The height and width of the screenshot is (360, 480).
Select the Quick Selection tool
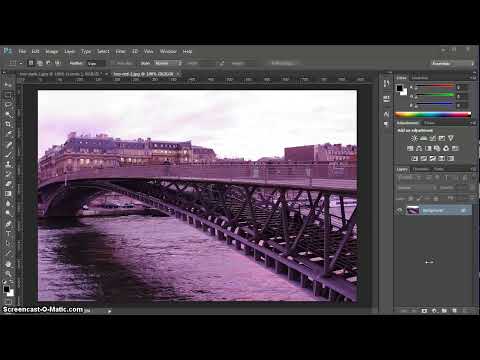[x=8, y=115]
